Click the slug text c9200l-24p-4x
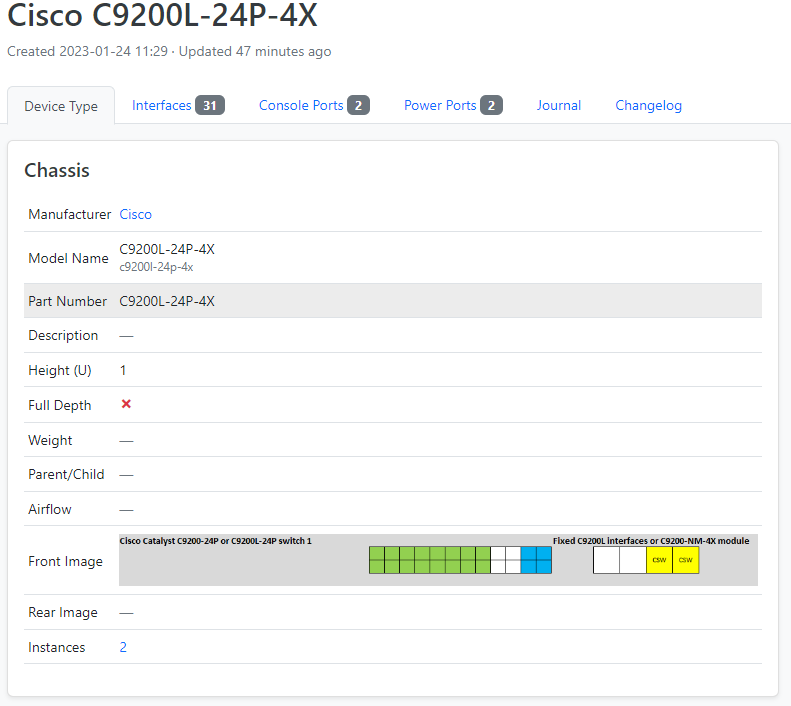 (156, 267)
